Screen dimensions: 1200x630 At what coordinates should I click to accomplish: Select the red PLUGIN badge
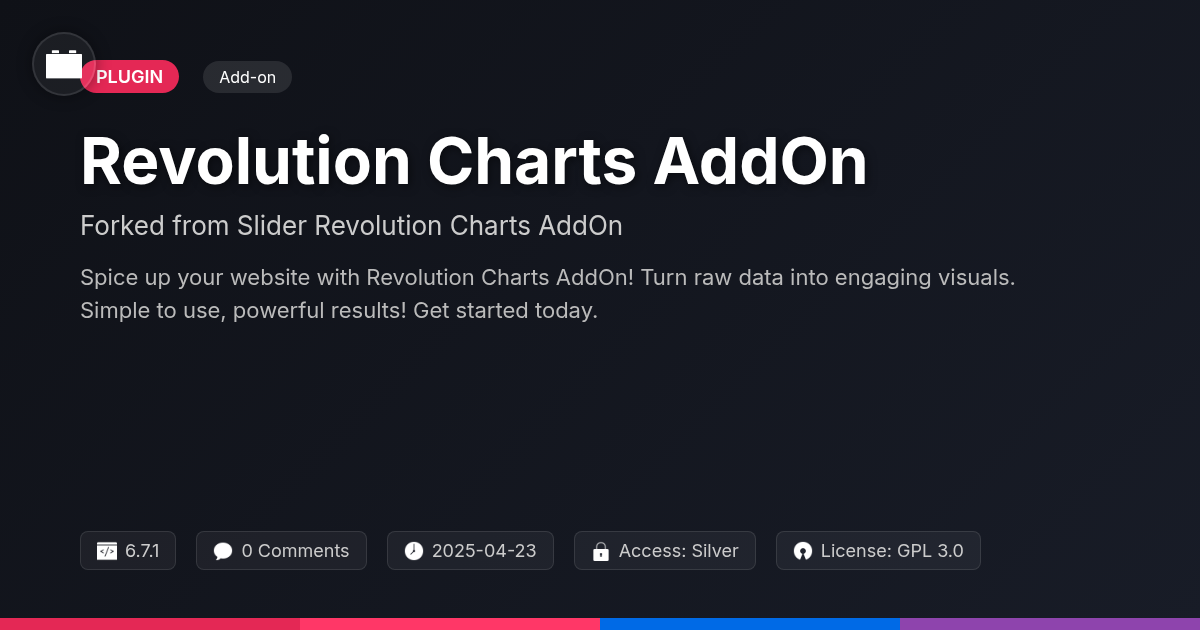click(x=130, y=77)
